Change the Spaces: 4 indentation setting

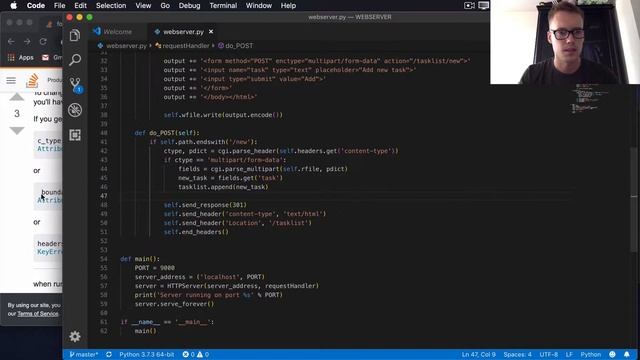coord(518,354)
